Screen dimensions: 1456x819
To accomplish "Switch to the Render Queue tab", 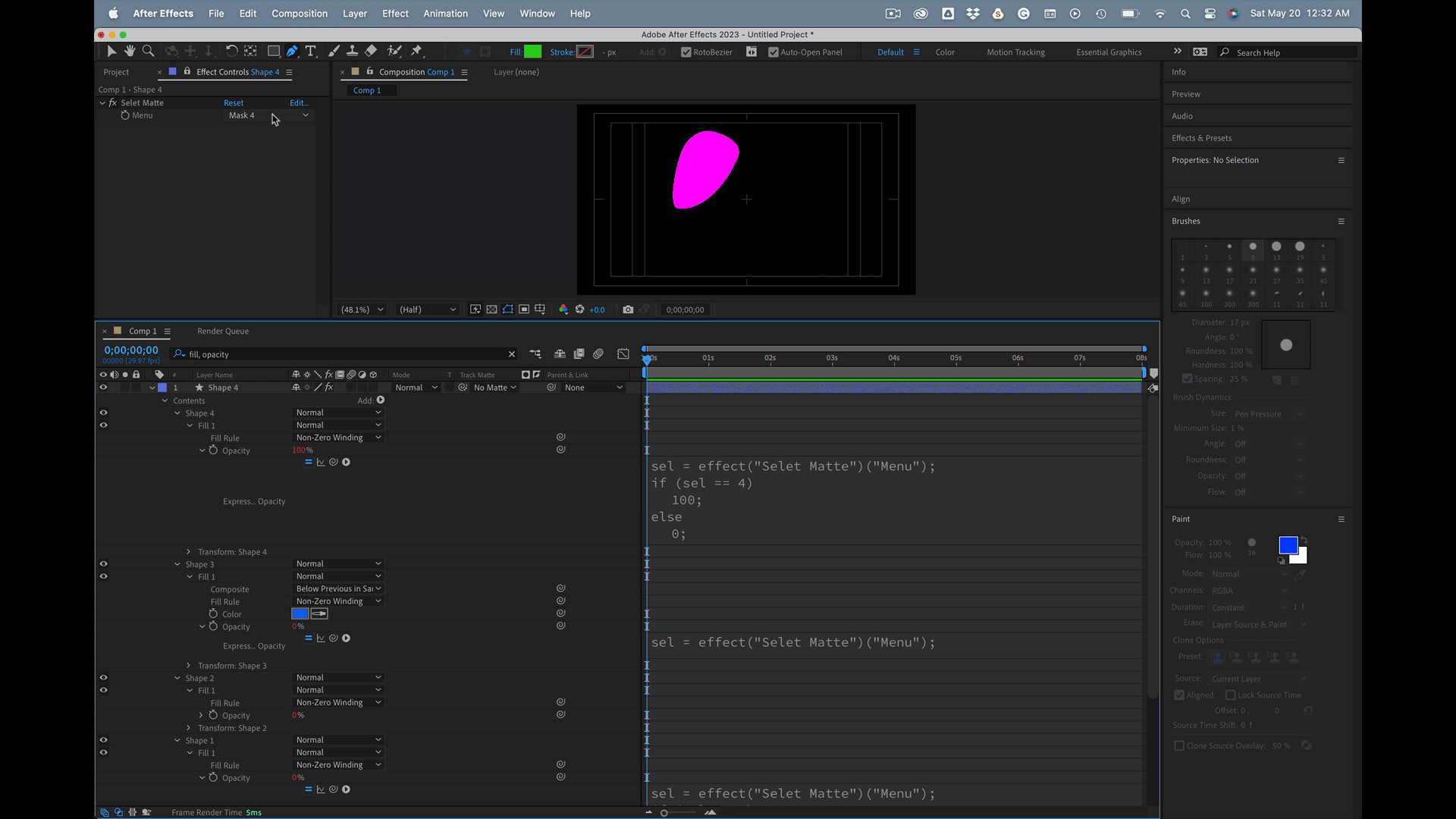I will point(223,331).
